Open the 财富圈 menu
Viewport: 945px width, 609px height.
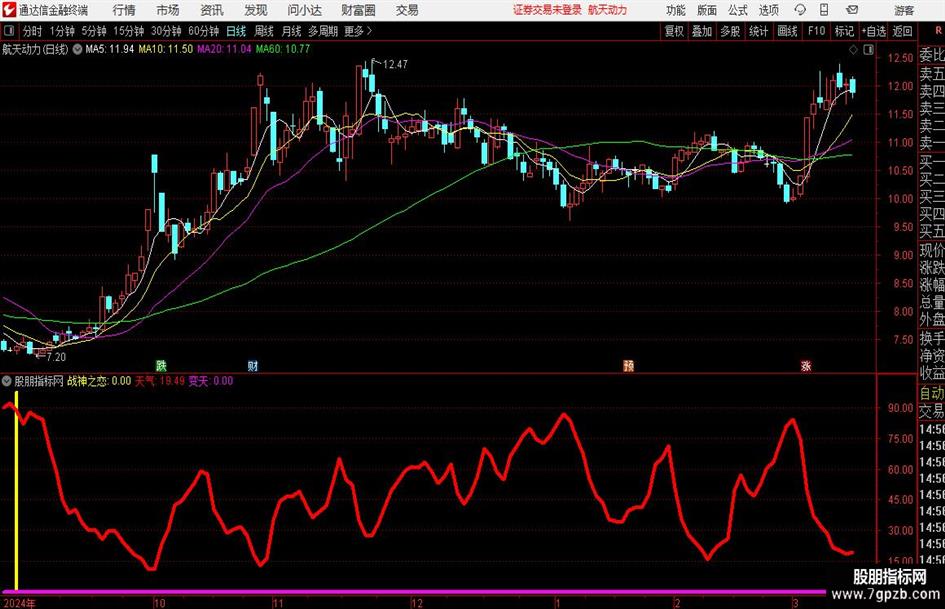[x=358, y=10]
